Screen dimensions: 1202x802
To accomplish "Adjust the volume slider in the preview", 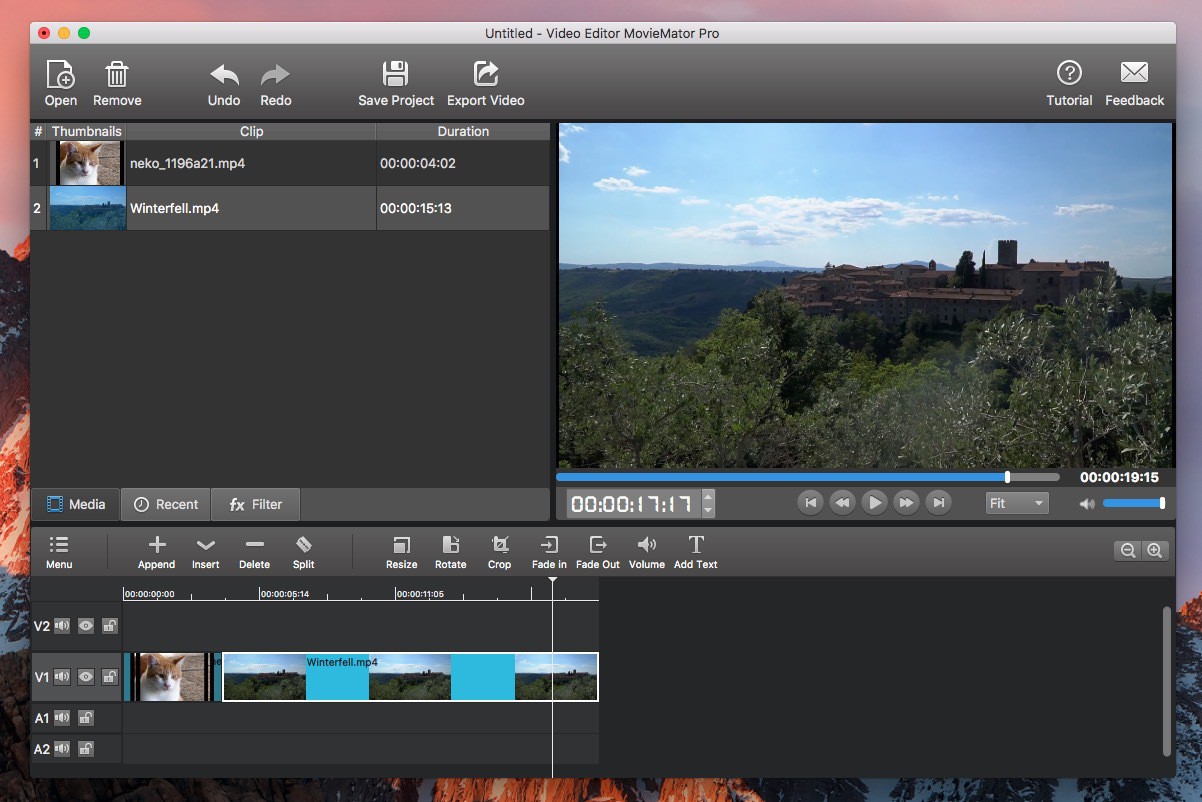I will click(x=1132, y=503).
